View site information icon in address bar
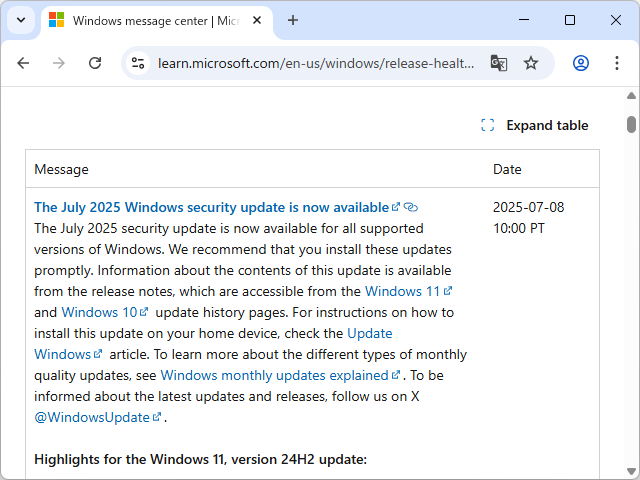The image size is (640, 480). point(138,63)
